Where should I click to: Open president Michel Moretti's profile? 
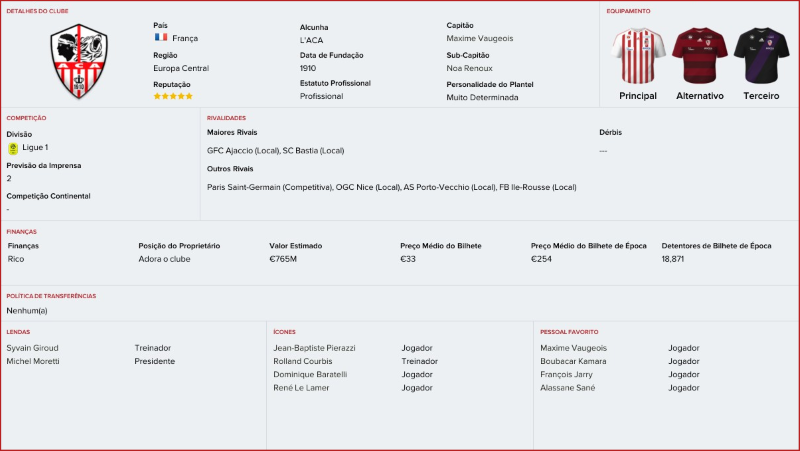click(33, 361)
